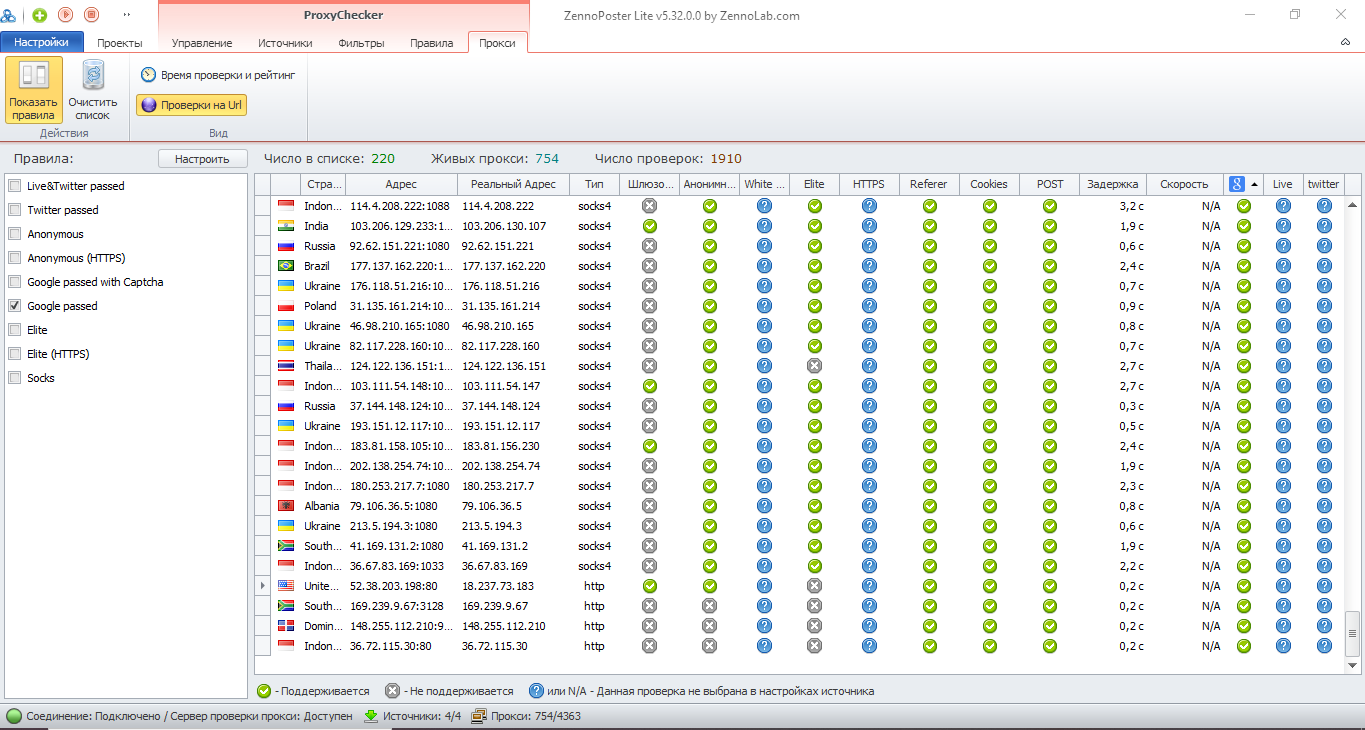Click the orange play icon in title bar
Screen dimensions: 1365x730
click(66, 14)
